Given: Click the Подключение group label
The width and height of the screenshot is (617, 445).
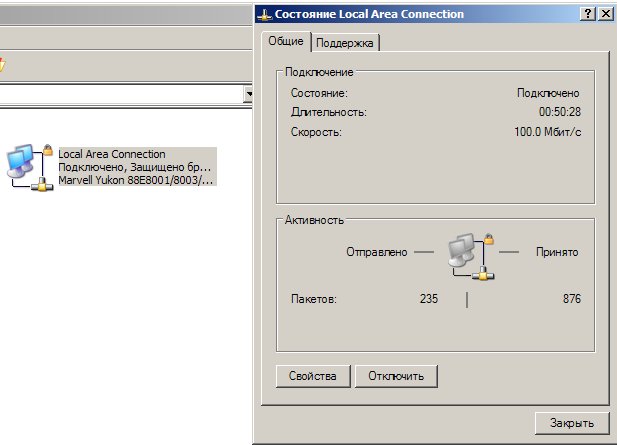Looking at the screenshot, I should pyautogui.click(x=319, y=72).
